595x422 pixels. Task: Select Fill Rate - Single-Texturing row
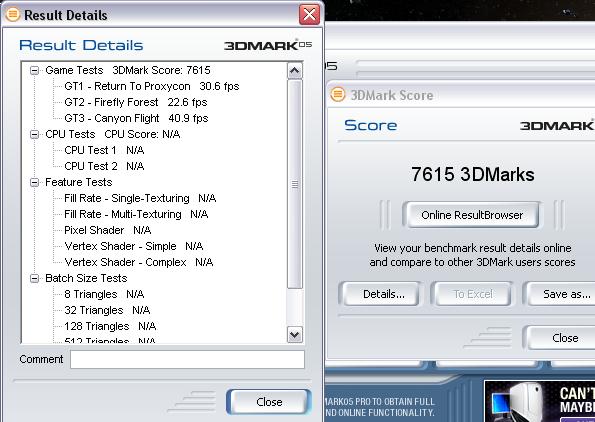140,198
